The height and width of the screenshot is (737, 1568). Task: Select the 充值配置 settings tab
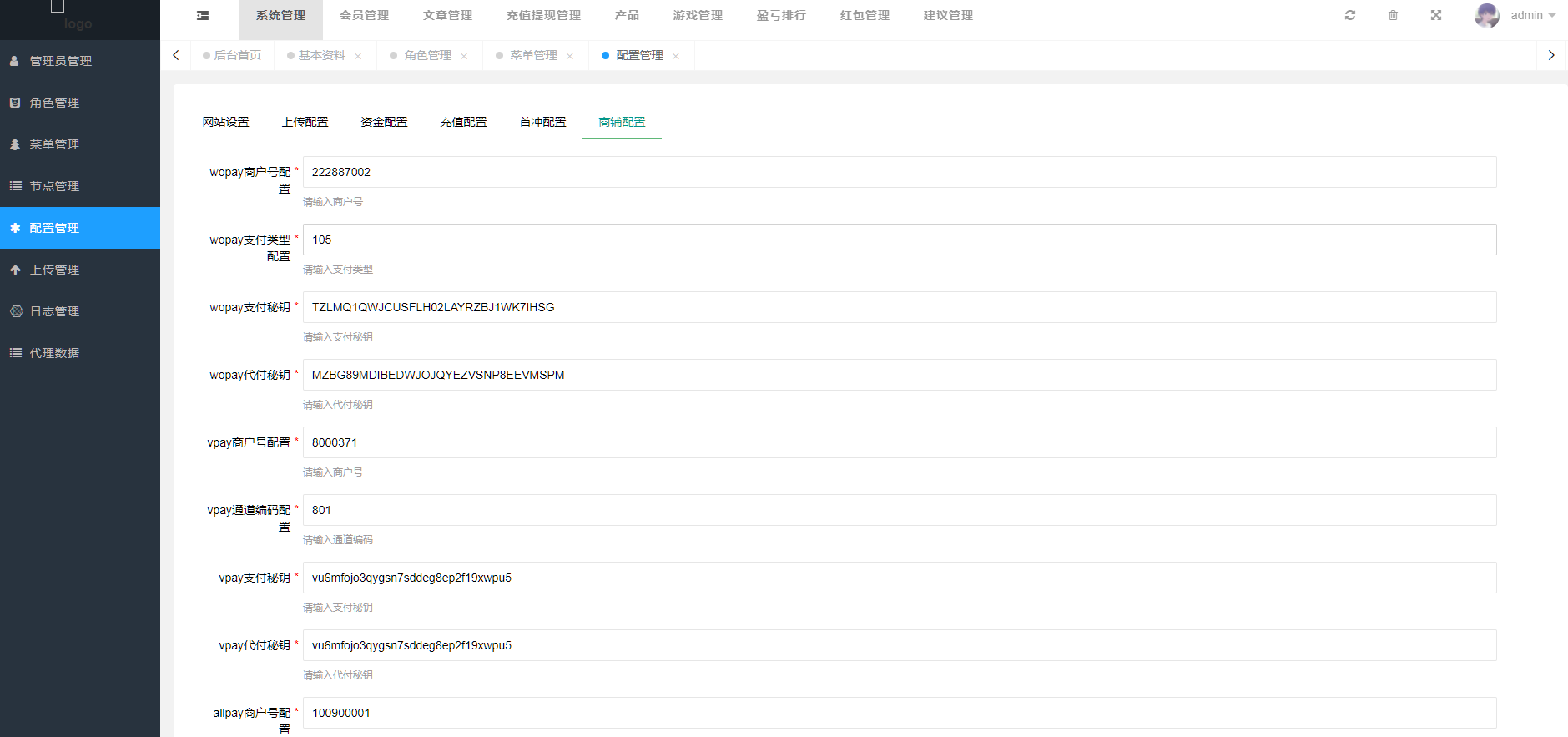(463, 122)
